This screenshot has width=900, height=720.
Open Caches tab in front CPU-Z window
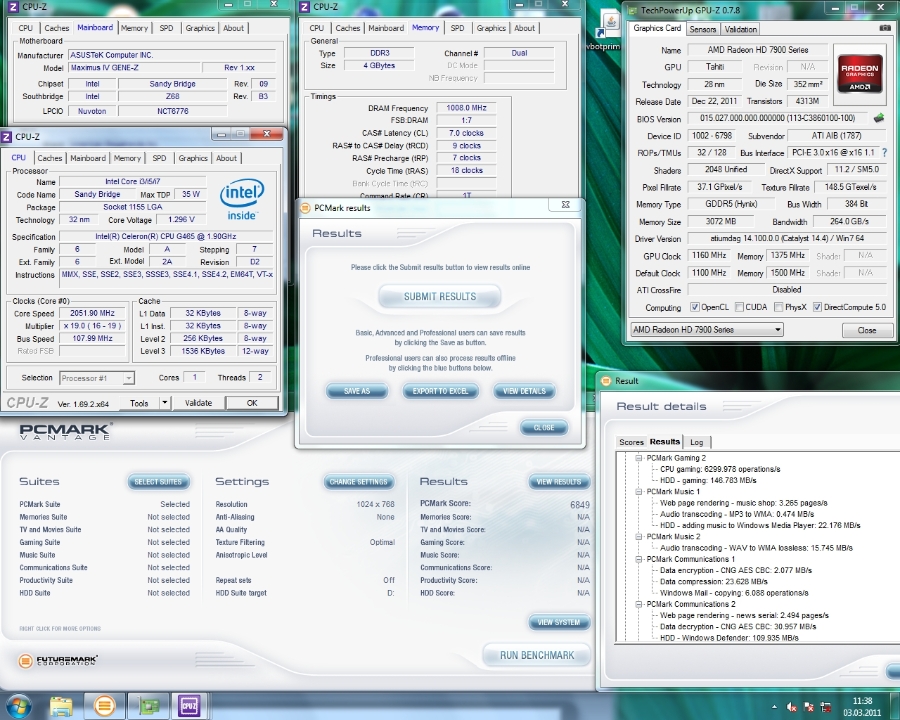point(50,158)
